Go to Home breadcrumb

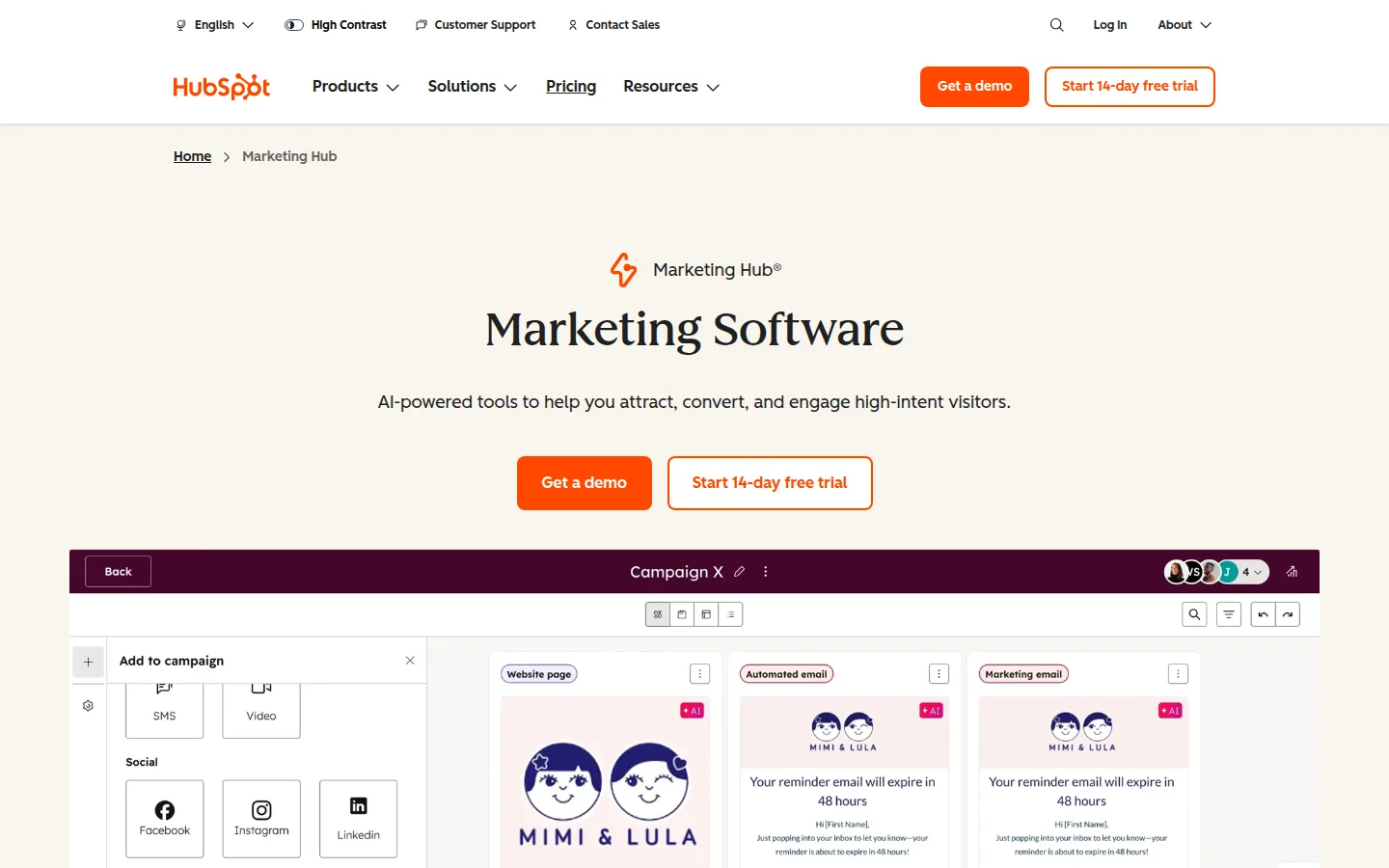pos(192,156)
